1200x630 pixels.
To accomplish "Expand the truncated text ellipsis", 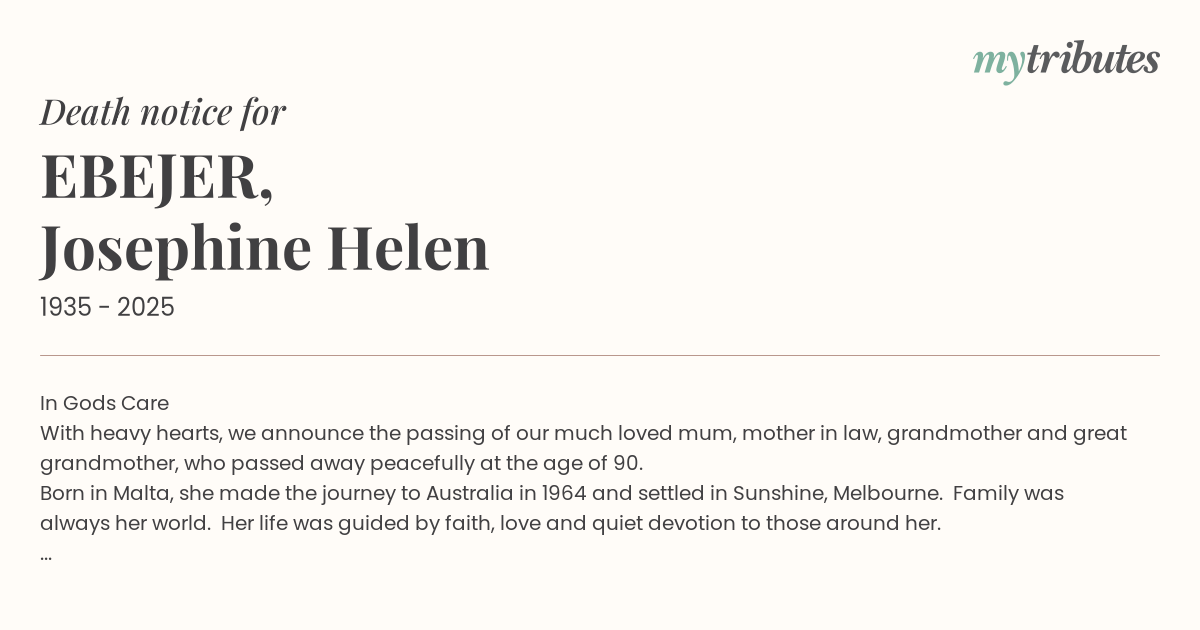I will pyautogui.click(x=46, y=555).
